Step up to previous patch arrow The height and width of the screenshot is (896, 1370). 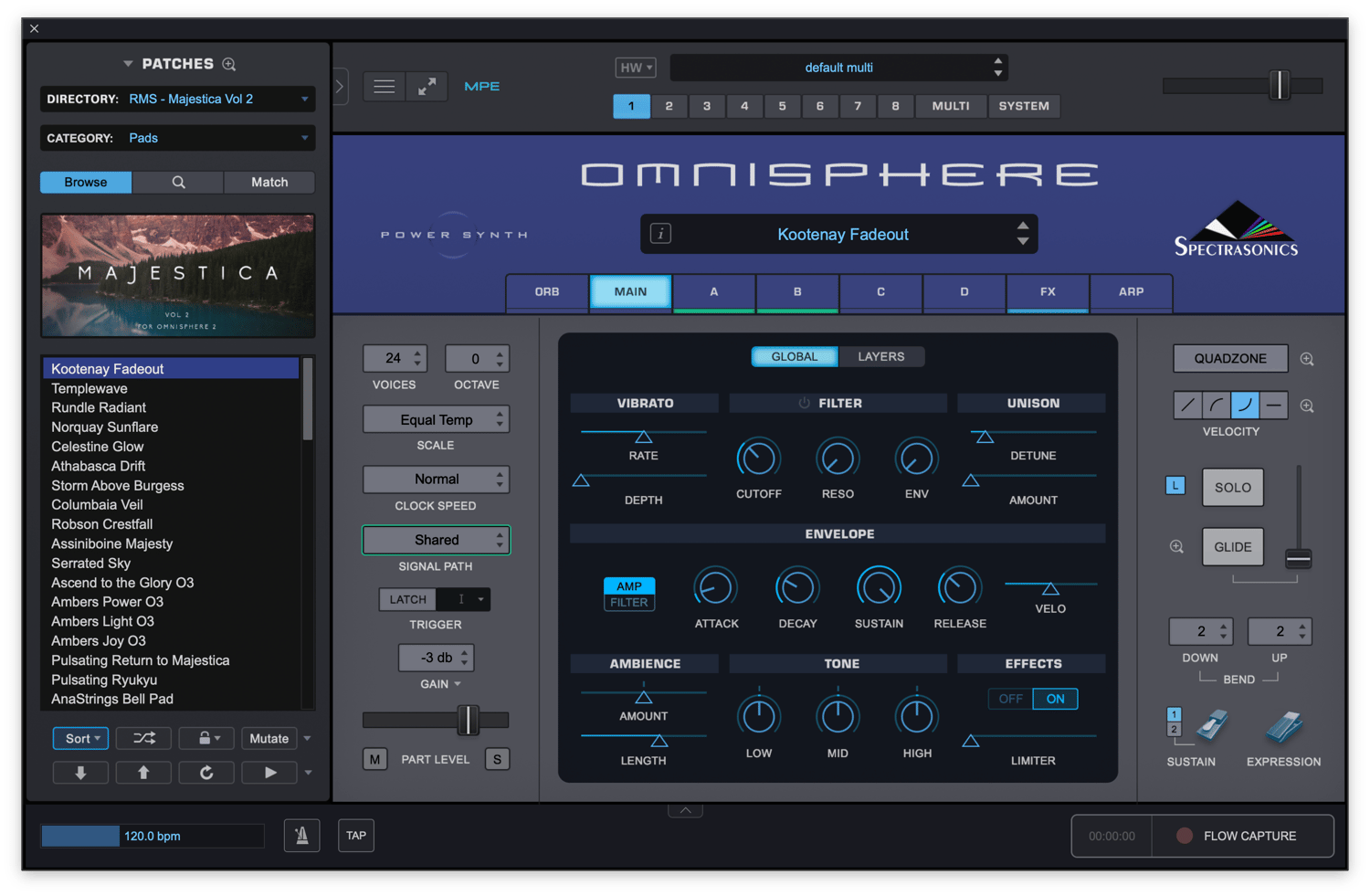click(143, 773)
